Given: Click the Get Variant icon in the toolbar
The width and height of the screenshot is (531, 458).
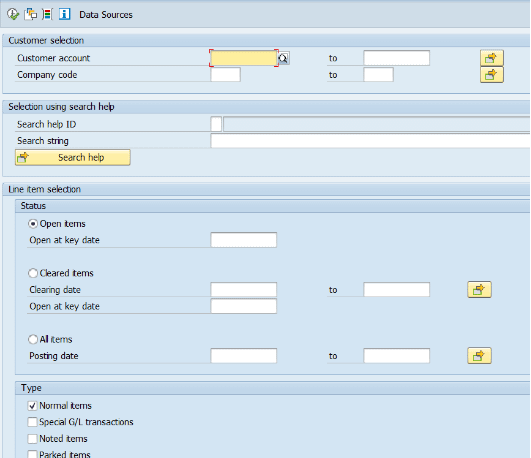Looking at the screenshot, I should 31,14.
